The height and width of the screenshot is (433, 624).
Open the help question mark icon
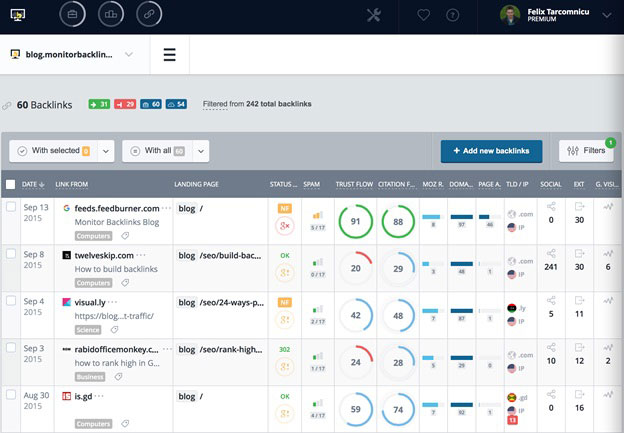coord(453,15)
